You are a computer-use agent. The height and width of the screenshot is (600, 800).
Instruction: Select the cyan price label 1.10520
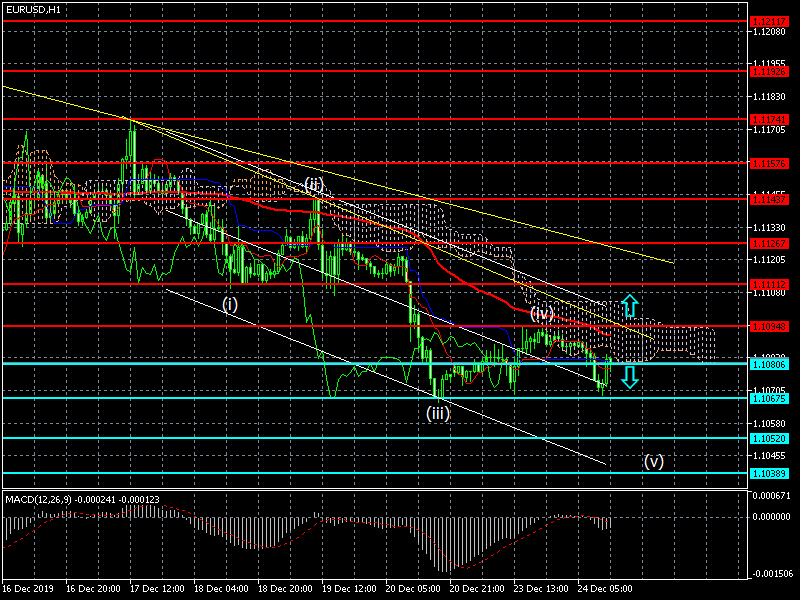tap(769, 439)
